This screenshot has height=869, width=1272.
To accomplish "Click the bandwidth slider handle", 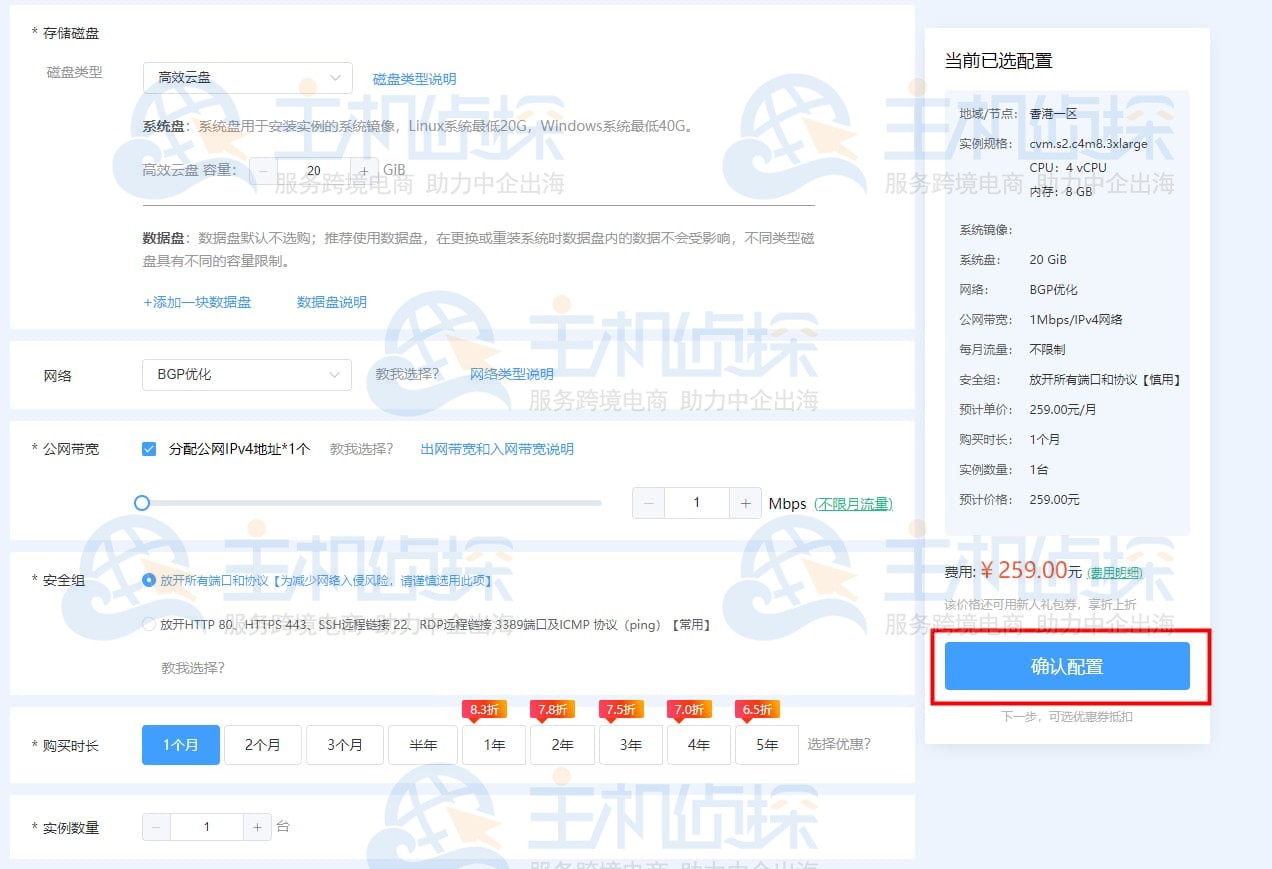I will coord(141,503).
